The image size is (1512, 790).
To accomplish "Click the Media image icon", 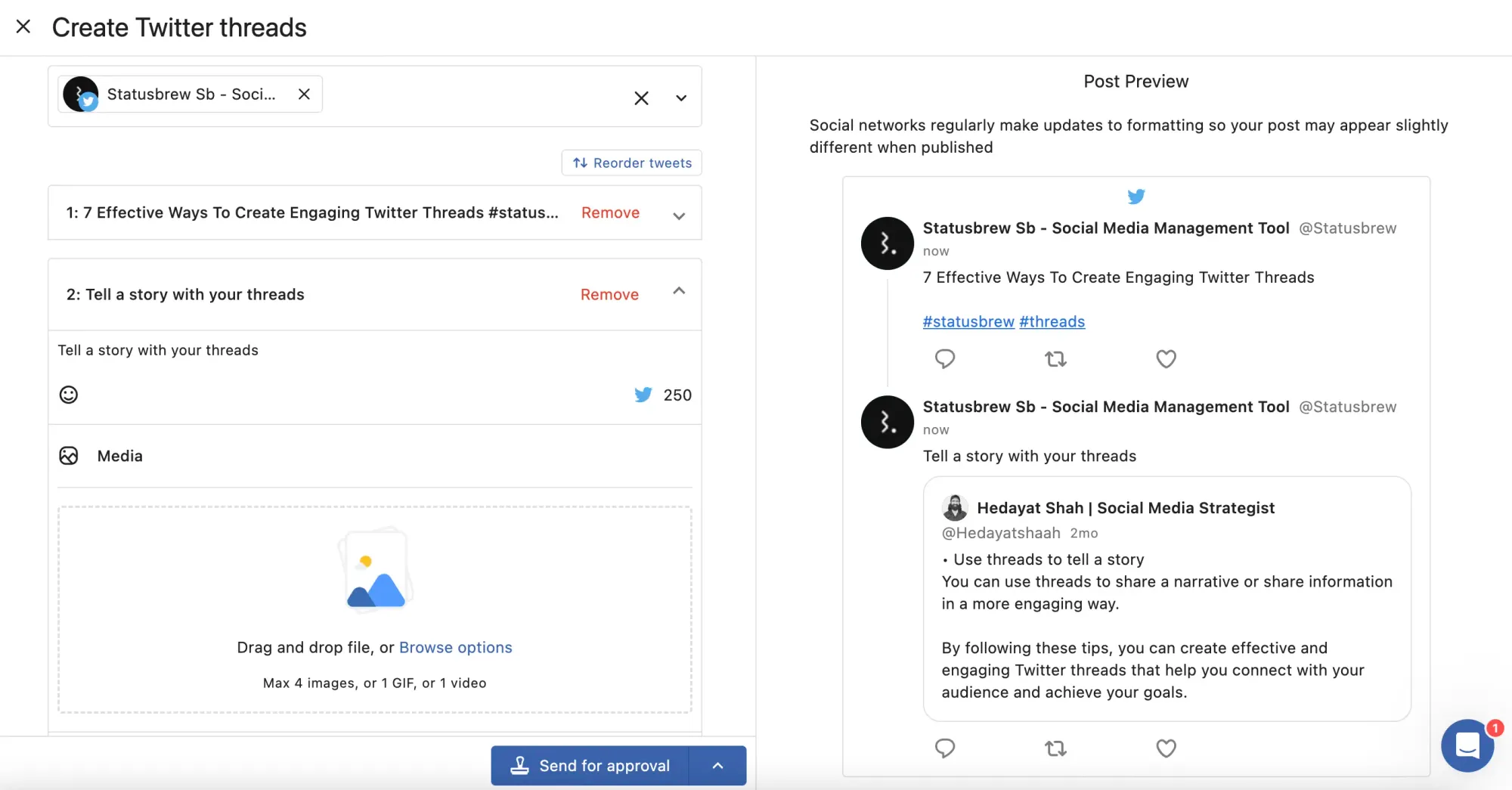I will [69, 456].
